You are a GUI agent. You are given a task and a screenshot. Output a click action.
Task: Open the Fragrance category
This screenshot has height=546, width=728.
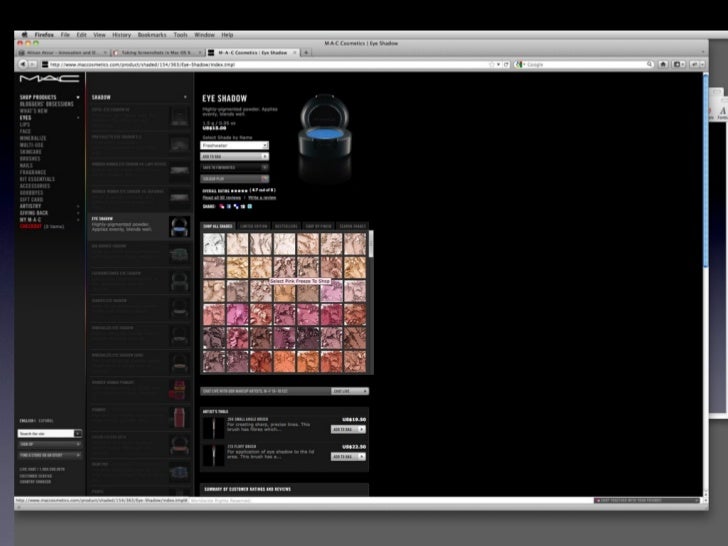click(x=32, y=172)
